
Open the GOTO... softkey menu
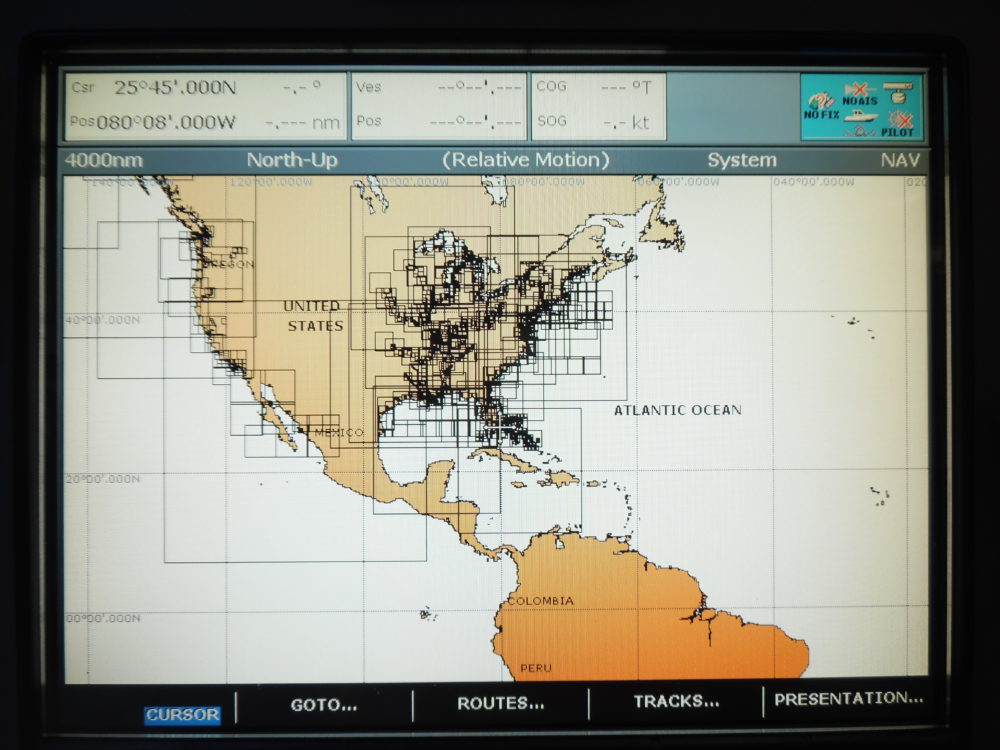pos(323,704)
